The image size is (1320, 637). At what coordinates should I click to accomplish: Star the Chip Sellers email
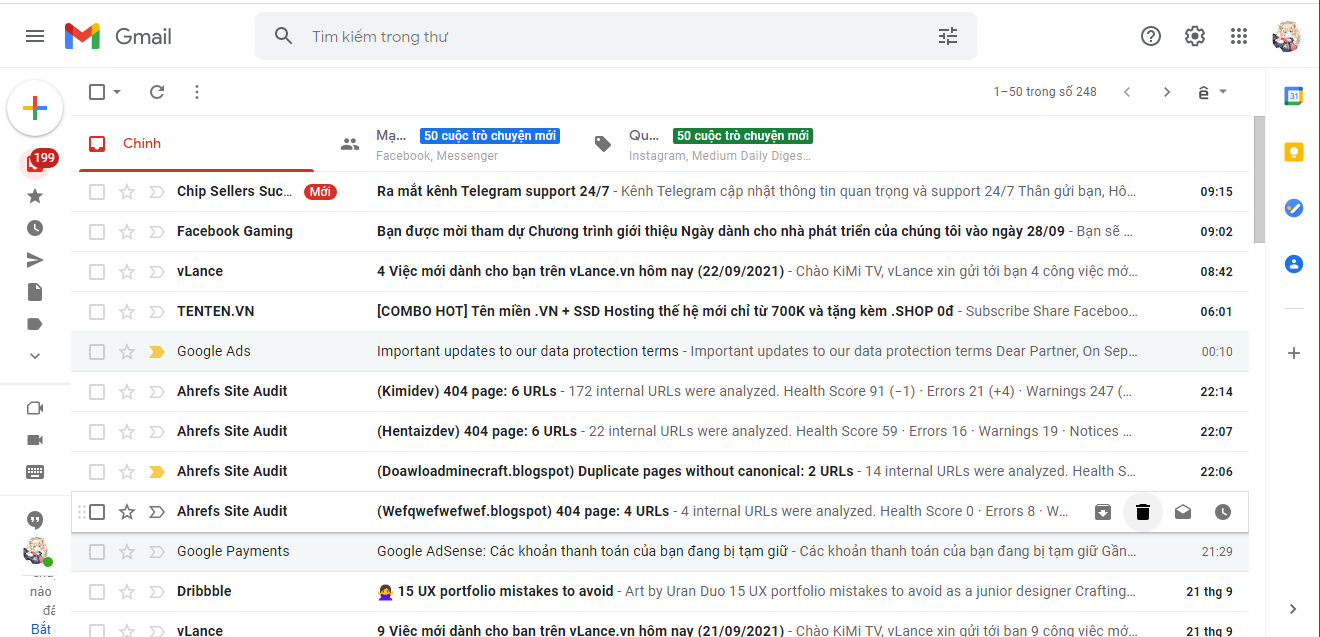click(127, 191)
